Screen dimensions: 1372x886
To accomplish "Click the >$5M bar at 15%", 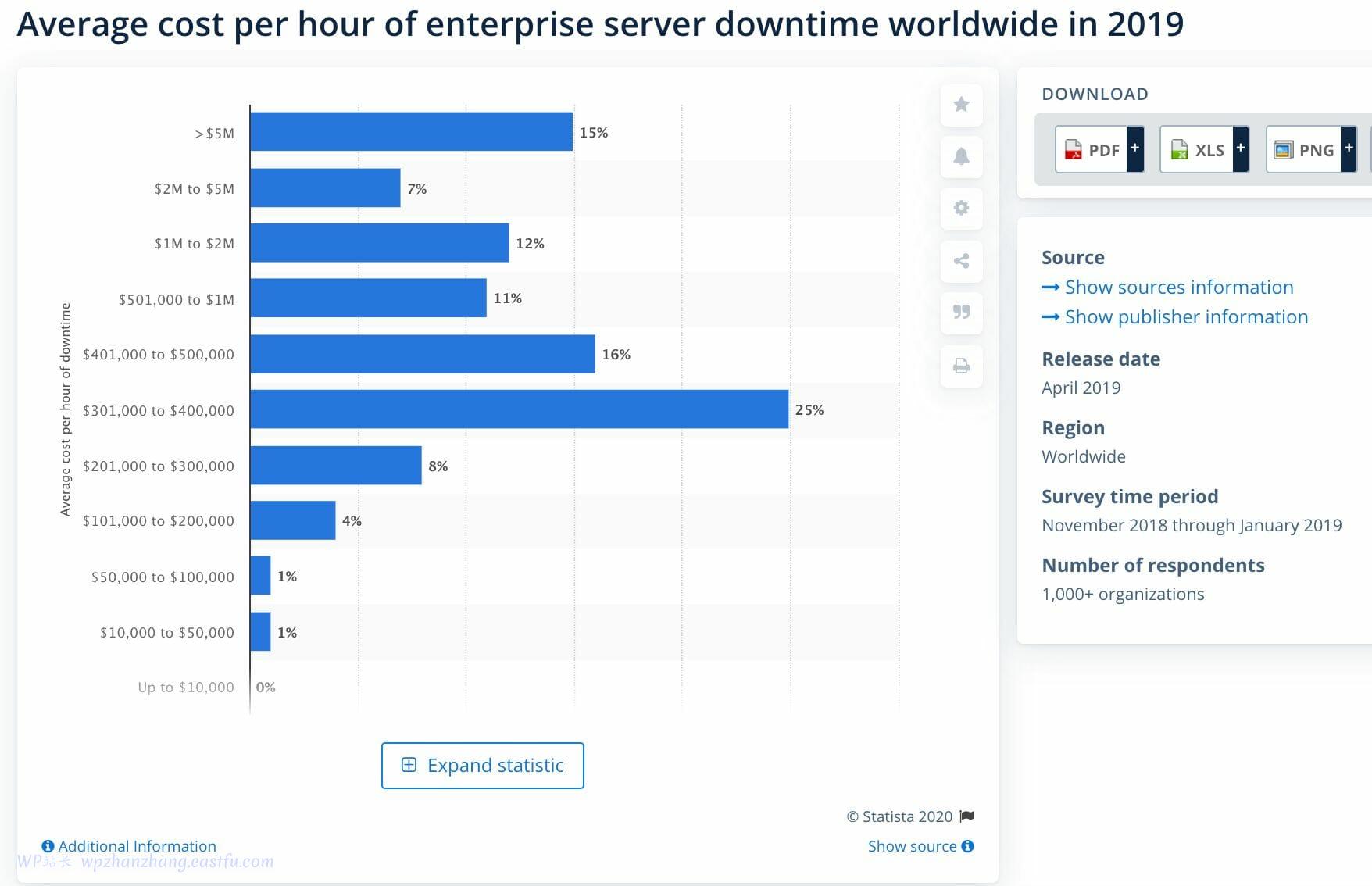I will pyautogui.click(x=411, y=131).
